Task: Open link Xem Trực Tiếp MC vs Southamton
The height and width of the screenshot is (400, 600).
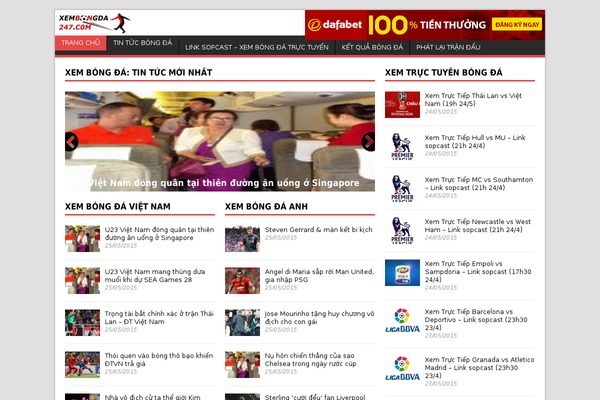Action: [479, 184]
